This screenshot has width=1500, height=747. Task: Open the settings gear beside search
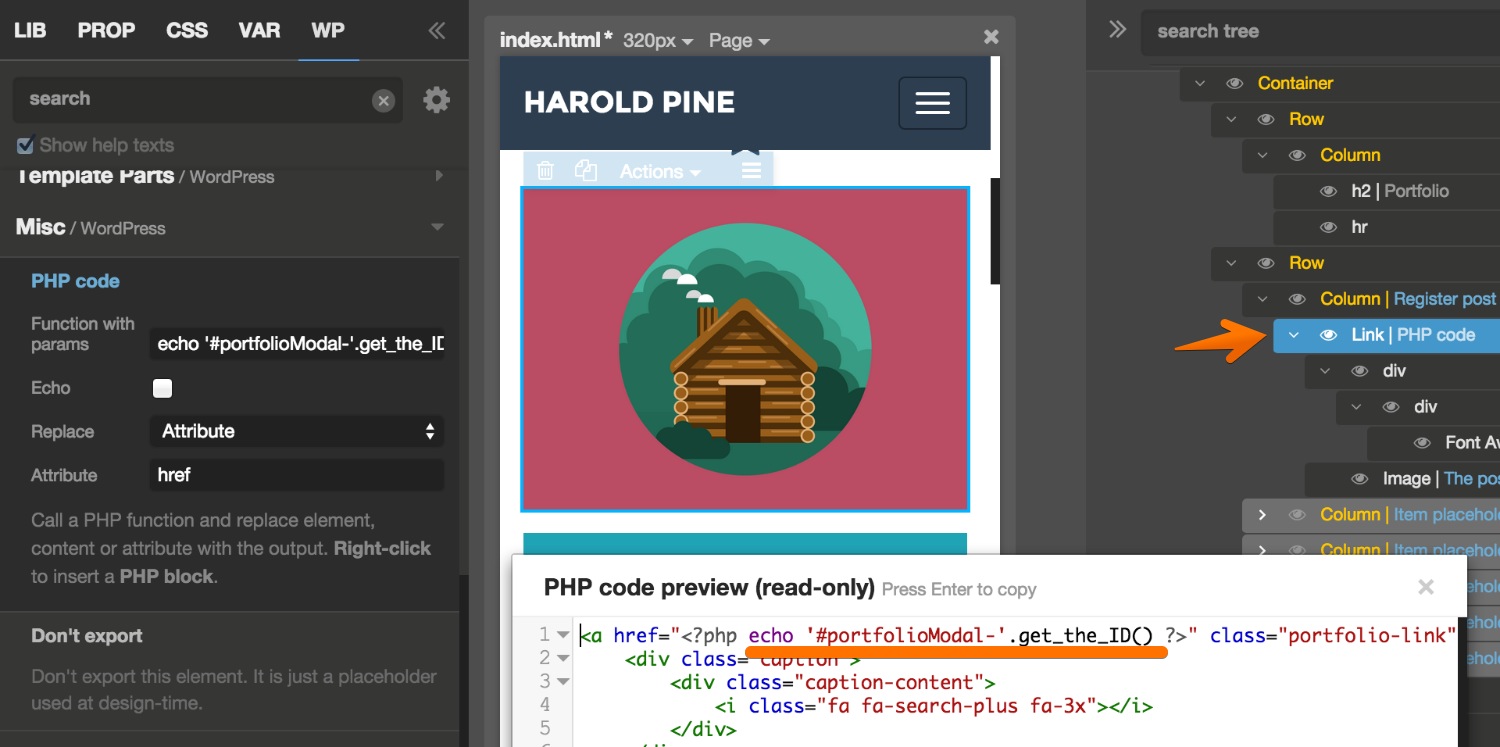pos(436,100)
